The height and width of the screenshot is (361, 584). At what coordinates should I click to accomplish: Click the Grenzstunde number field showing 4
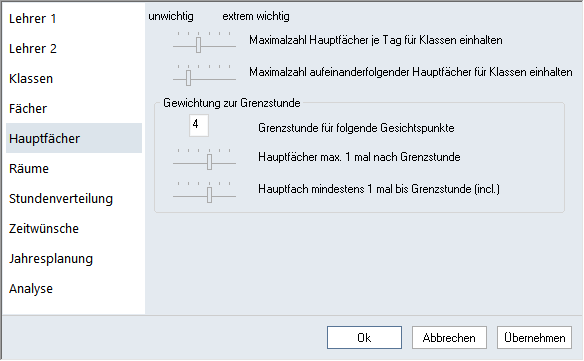pyautogui.click(x=199, y=125)
